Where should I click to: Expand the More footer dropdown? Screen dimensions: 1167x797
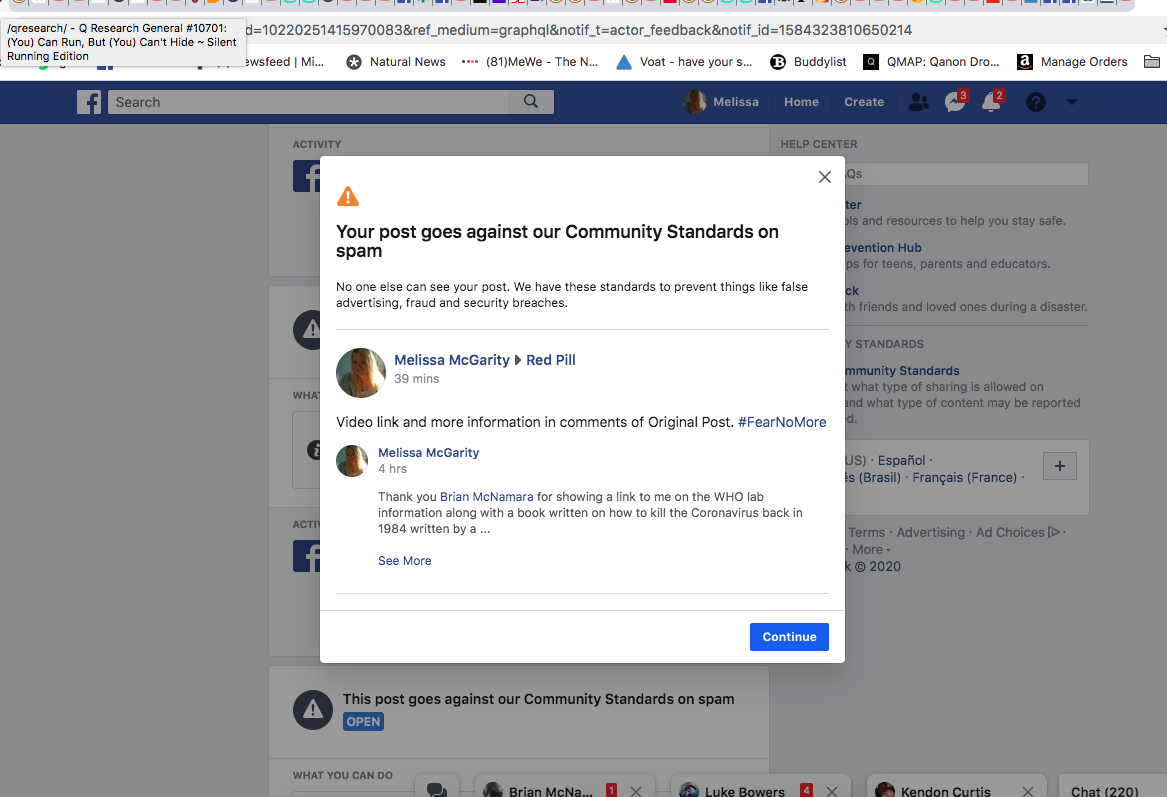pyautogui.click(x=871, y=550)
